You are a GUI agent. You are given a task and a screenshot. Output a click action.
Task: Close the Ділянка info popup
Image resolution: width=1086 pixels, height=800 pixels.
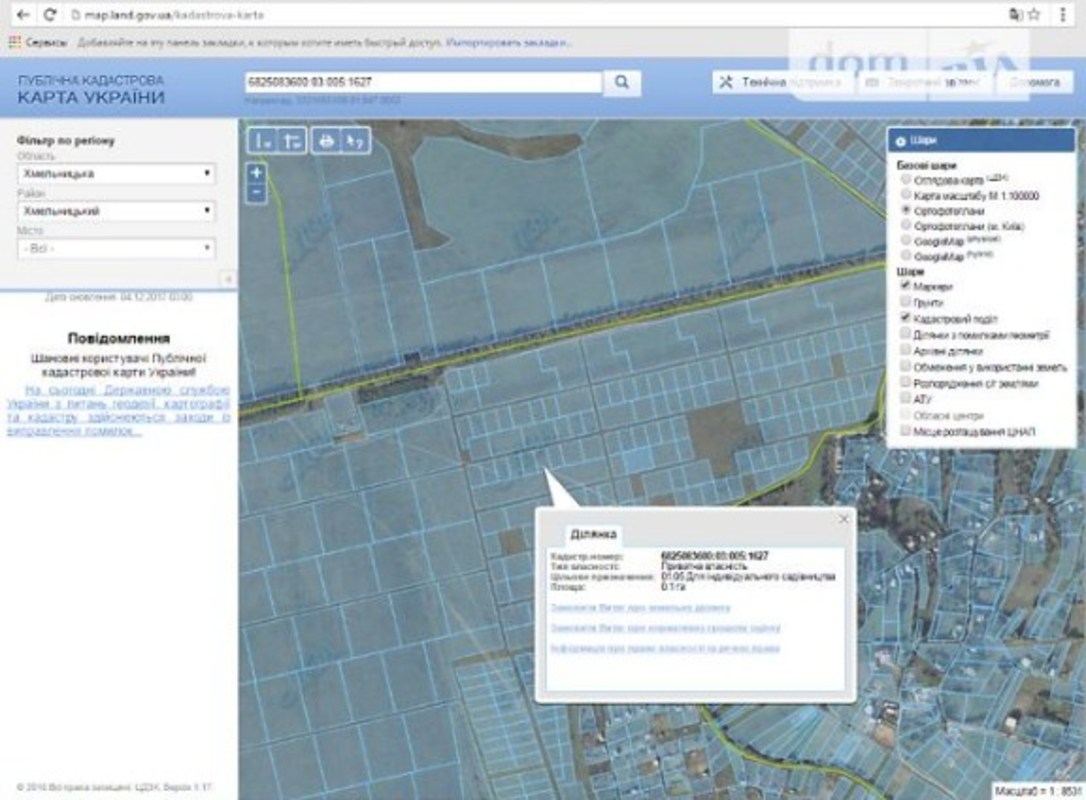point(843,519)
